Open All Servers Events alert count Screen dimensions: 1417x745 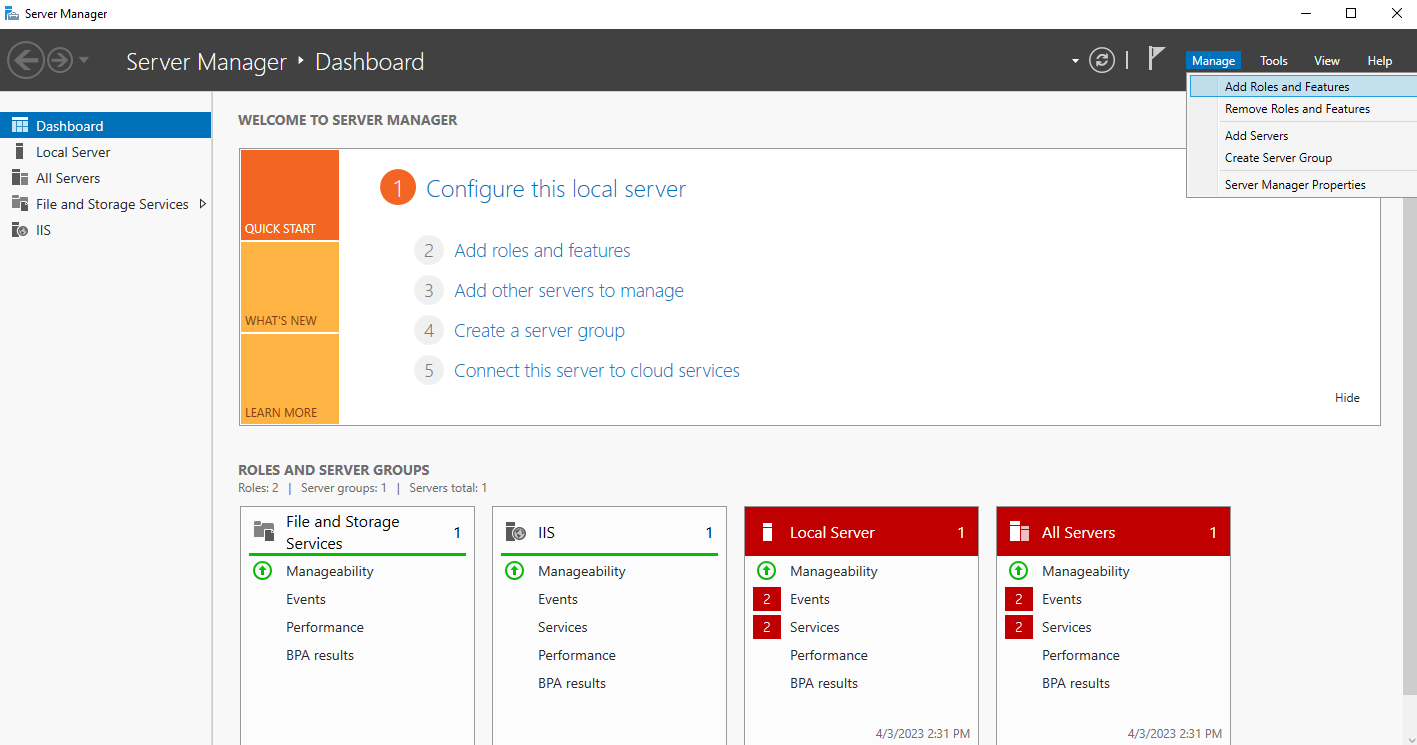point(1019,599)
